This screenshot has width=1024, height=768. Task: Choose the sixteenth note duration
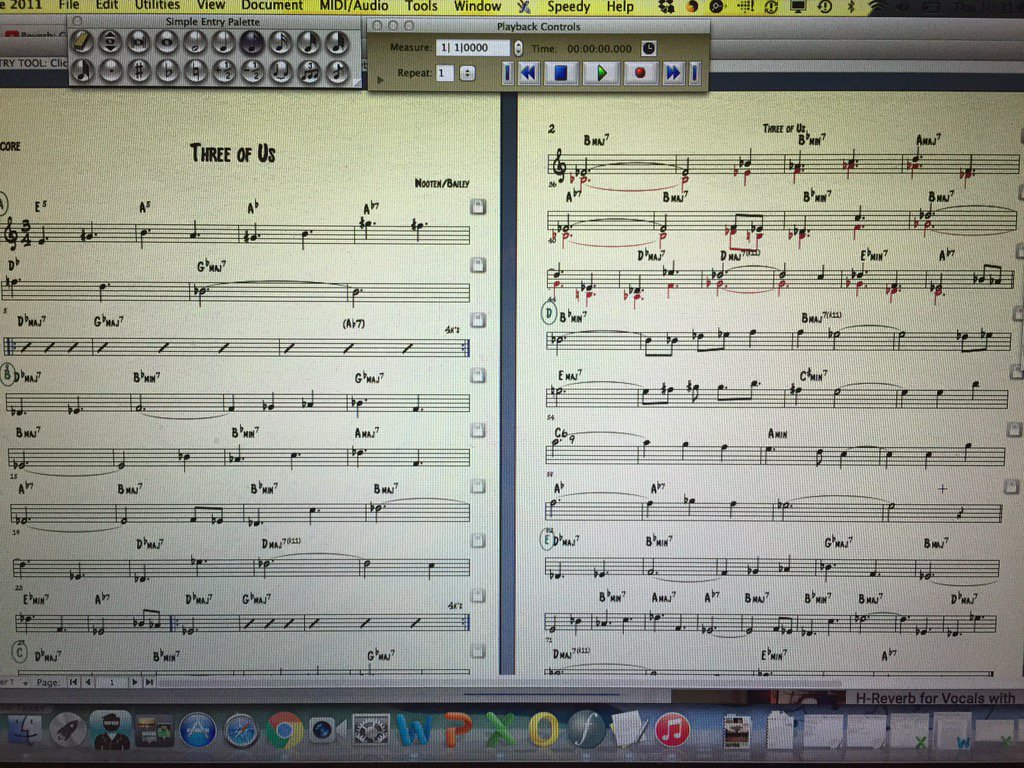280,43
